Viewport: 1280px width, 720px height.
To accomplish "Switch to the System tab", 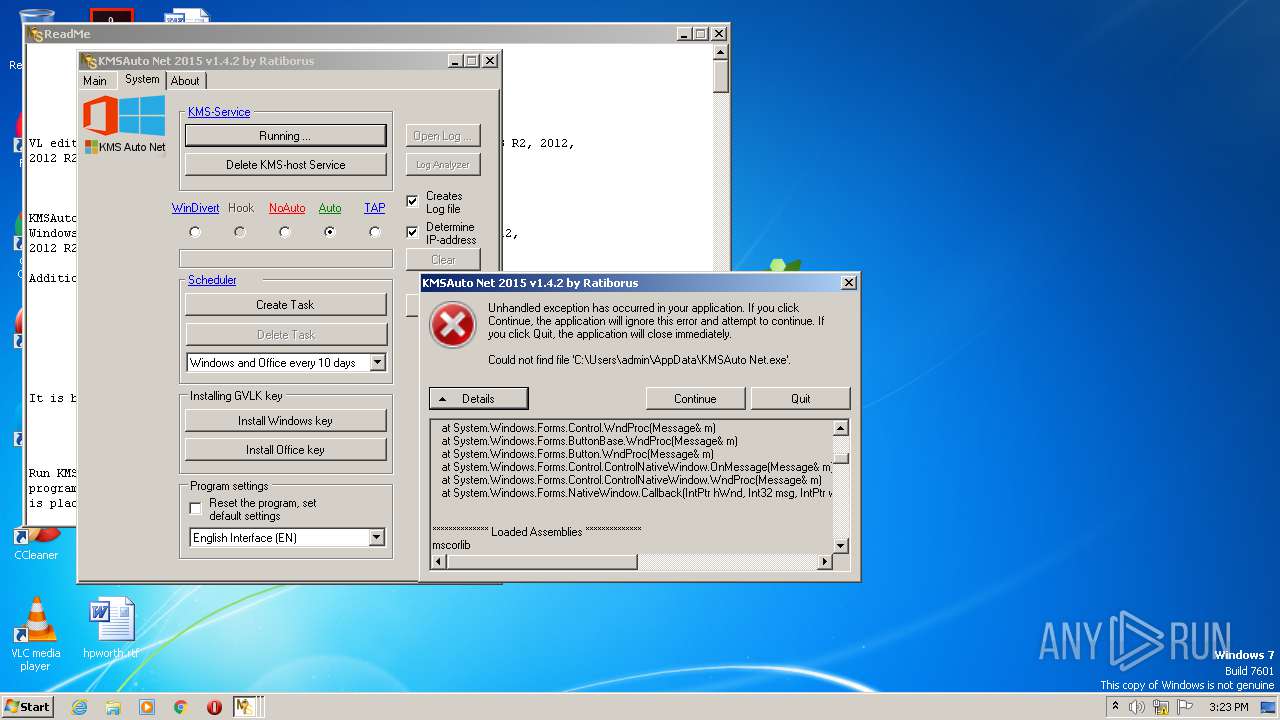I will point(142,79).
